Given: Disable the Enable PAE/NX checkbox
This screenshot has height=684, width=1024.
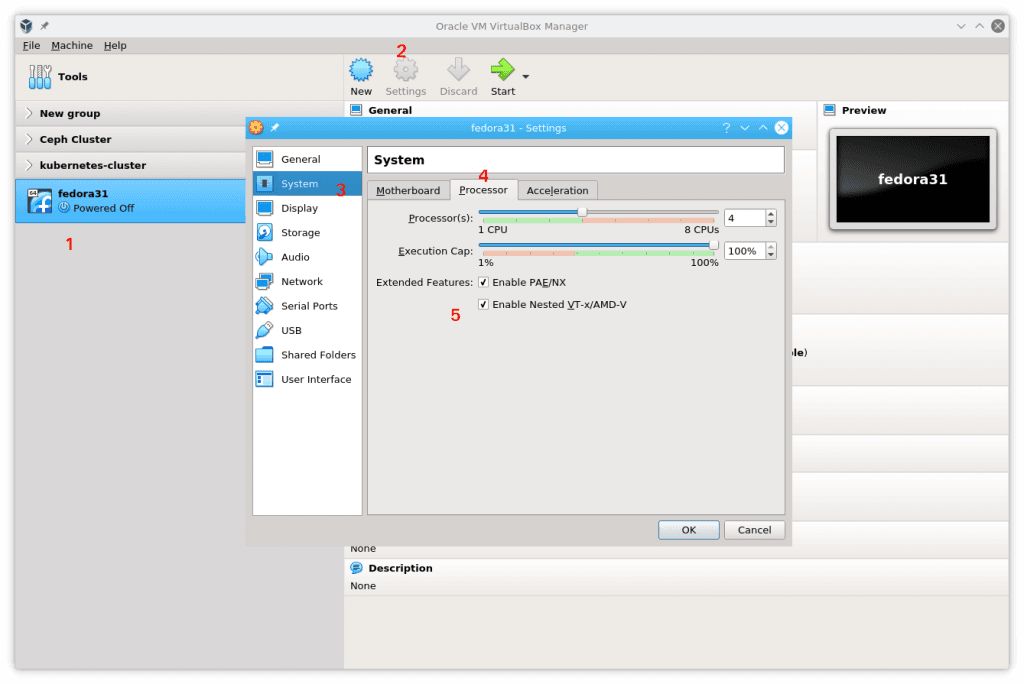Looking at the screenshot, I should [x=483, y=281].
